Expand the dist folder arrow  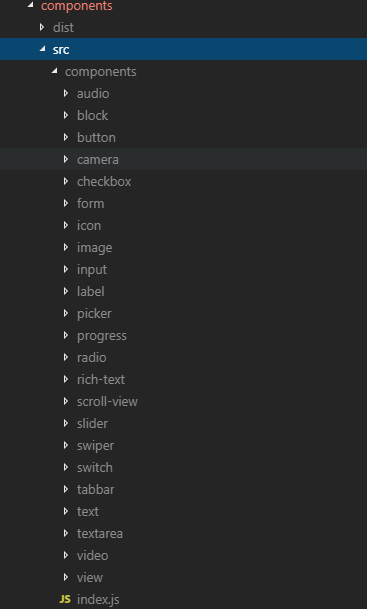(x=42, y=27)
